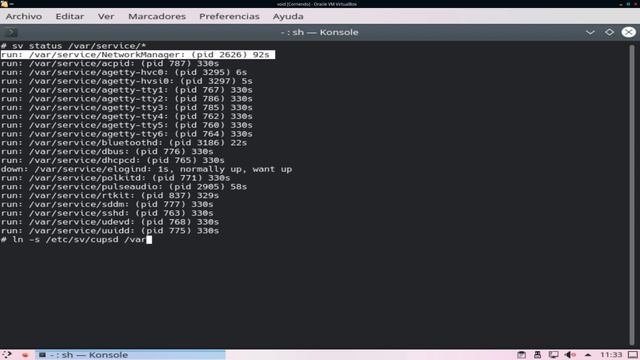Open the Archivo menu

[24, 16]
